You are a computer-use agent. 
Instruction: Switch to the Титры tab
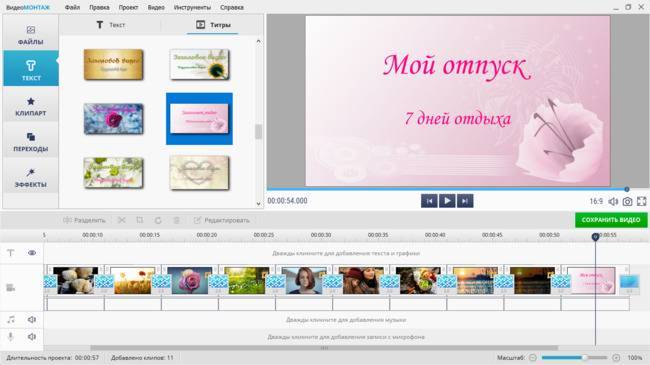tap(213, 25)
